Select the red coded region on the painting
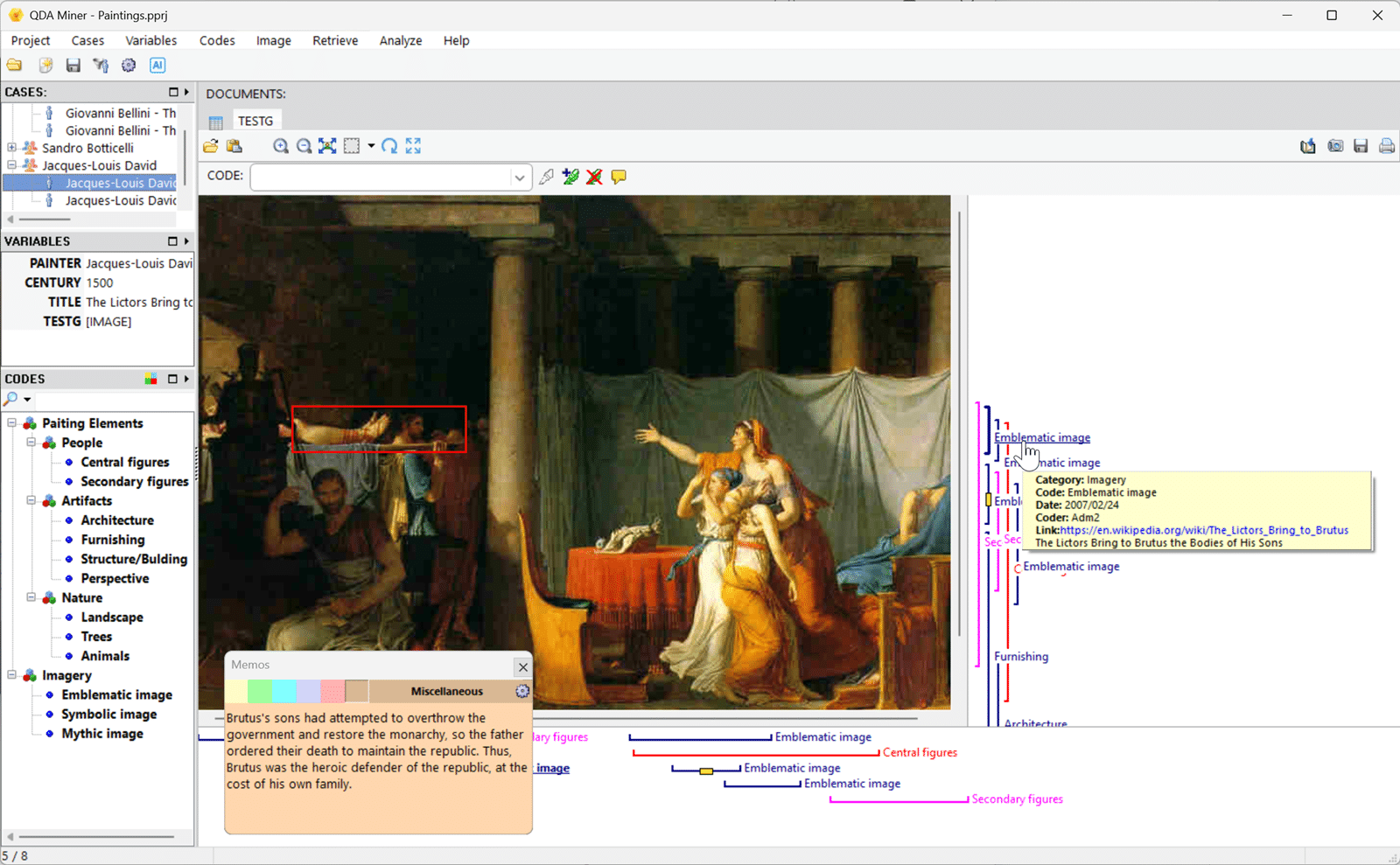Screen dimensions: 1400x865 tap(379, 429)
